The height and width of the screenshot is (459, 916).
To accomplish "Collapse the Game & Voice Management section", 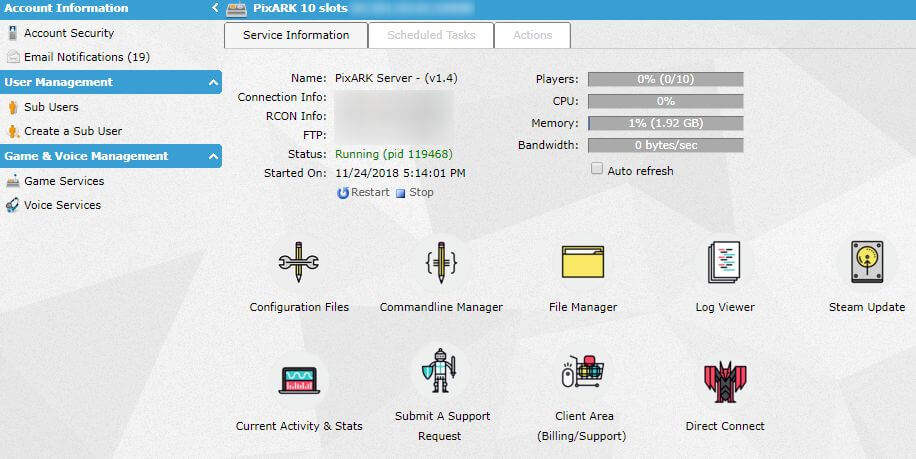I will tap(213, 156).
